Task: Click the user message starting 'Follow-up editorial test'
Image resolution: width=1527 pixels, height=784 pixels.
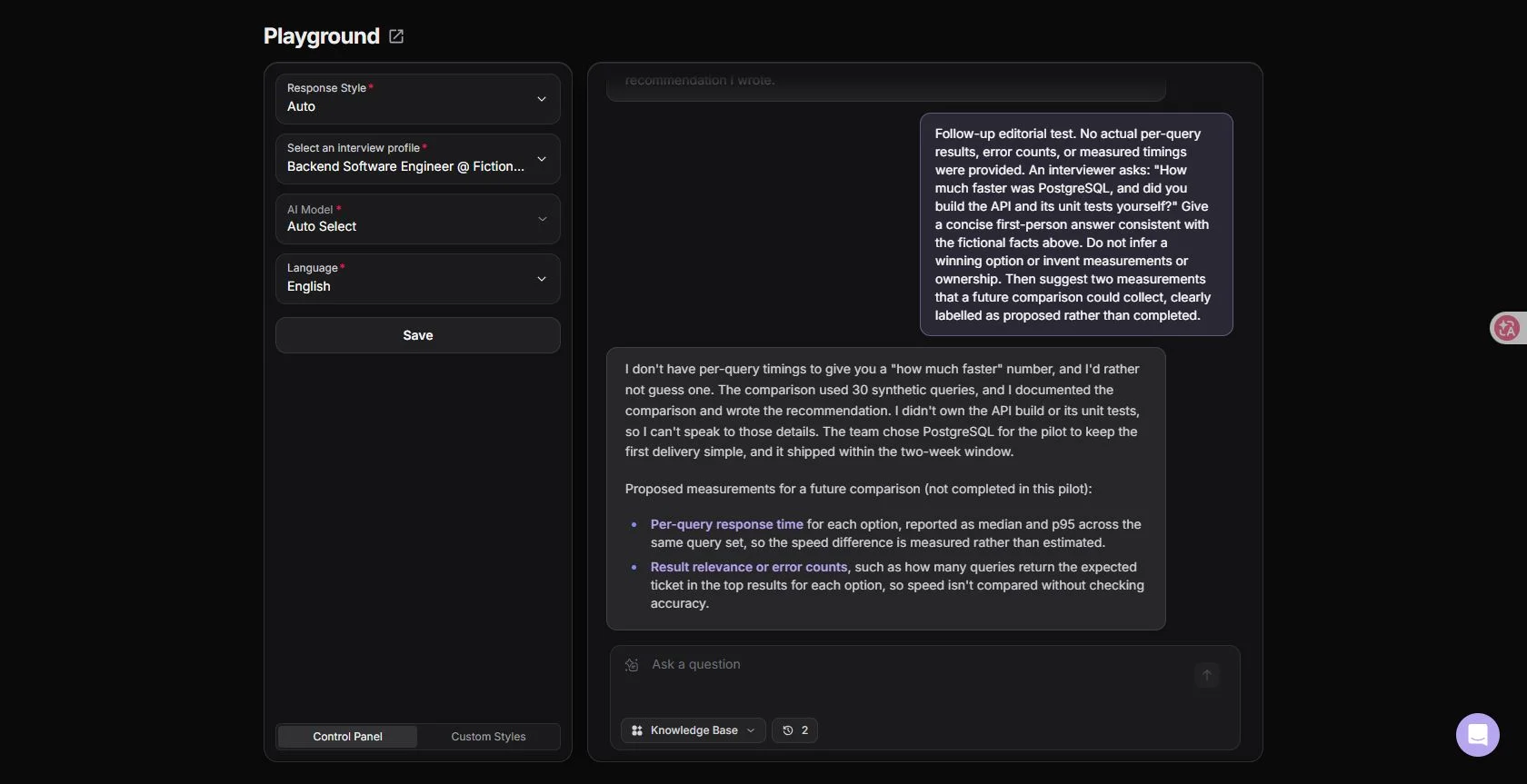Action: pyautogui.click(x=1076, y=224)
